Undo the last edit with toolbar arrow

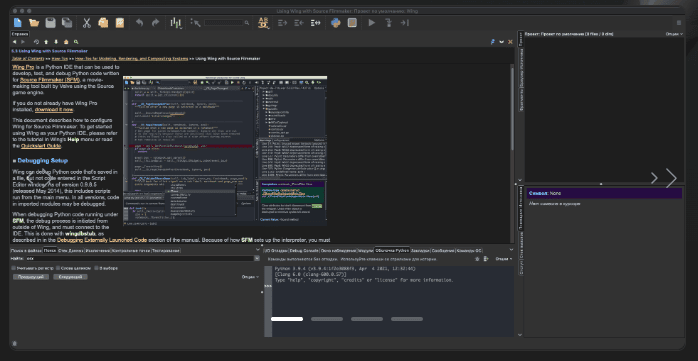(139, 23)
